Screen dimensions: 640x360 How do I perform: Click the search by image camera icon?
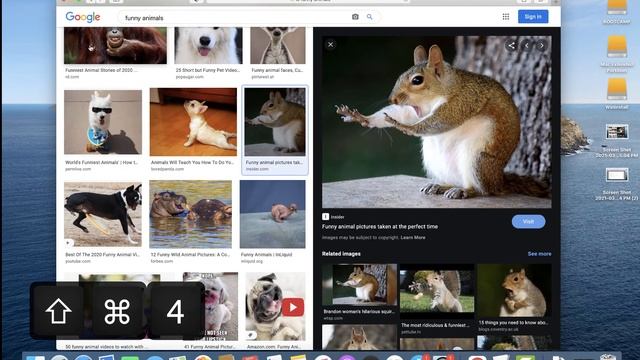point(355,17)
